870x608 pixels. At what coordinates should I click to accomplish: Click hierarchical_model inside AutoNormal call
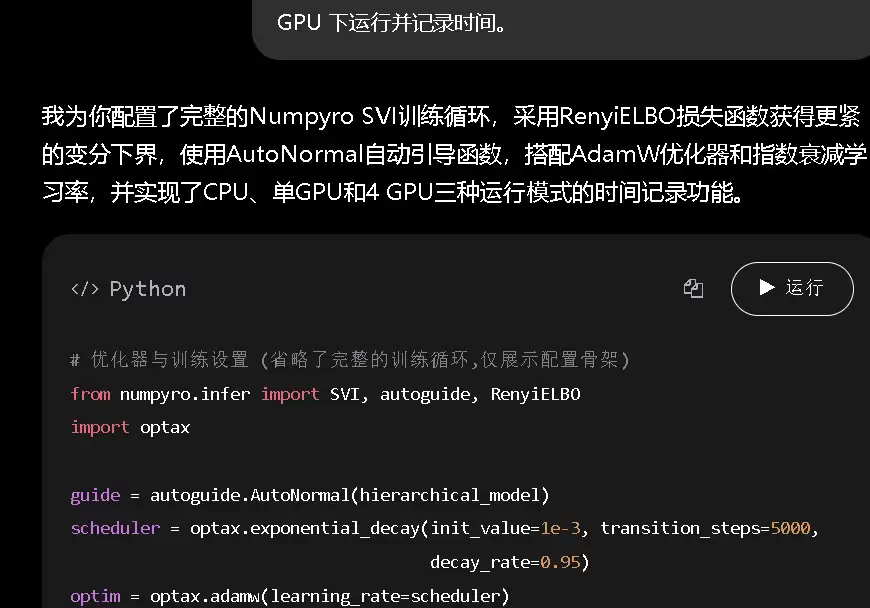coord(449,495)
